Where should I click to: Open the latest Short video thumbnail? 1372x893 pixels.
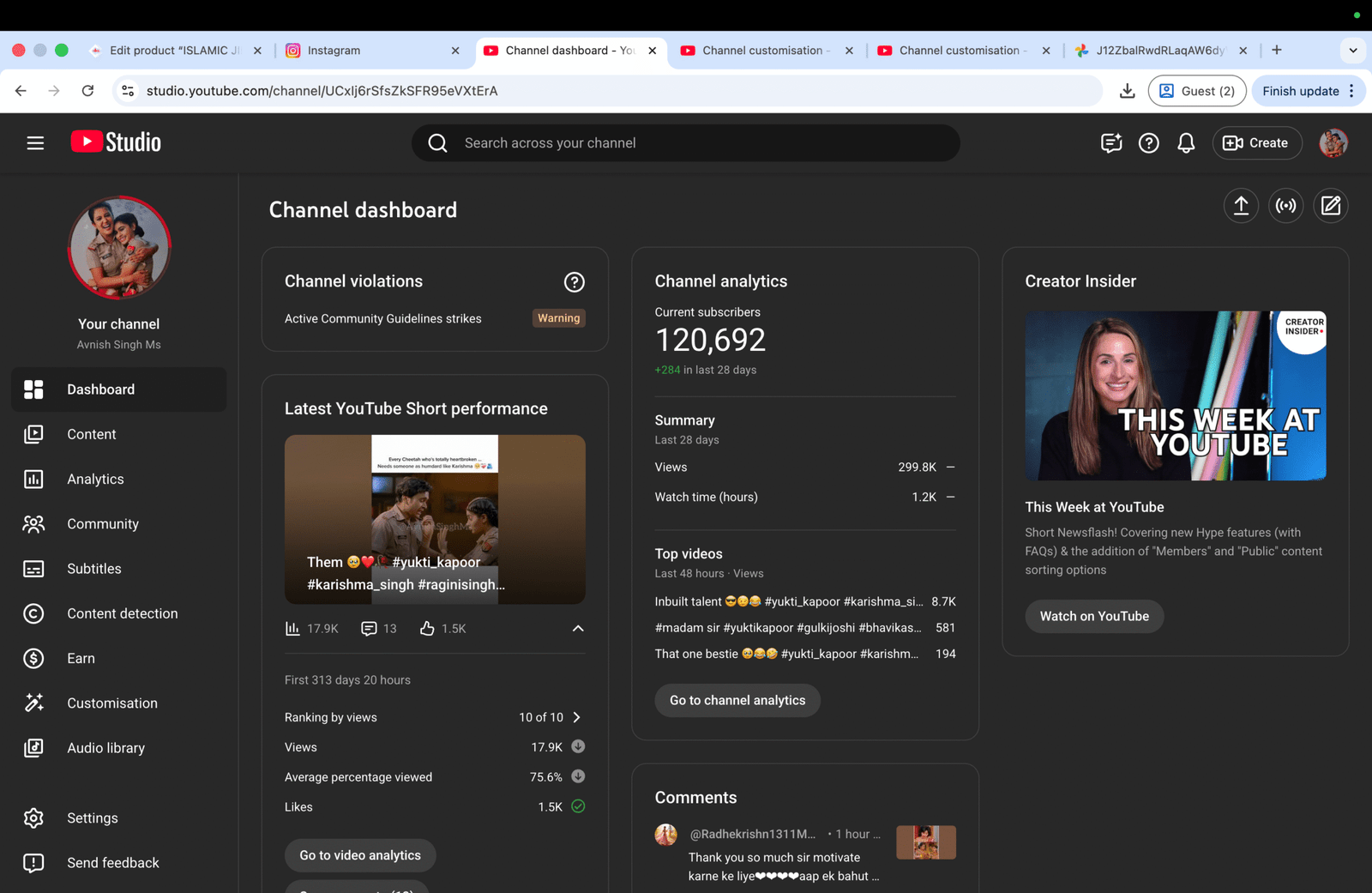click(x=435, y=519)
